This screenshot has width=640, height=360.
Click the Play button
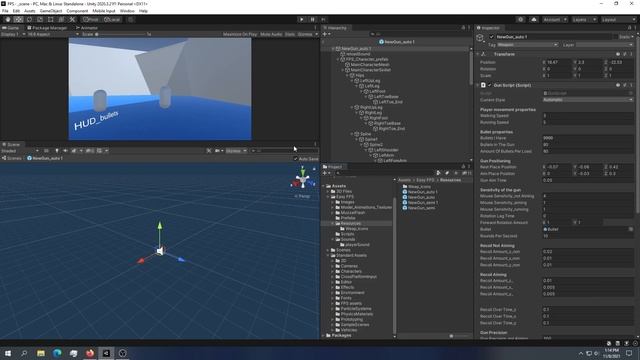coord(302,19)
